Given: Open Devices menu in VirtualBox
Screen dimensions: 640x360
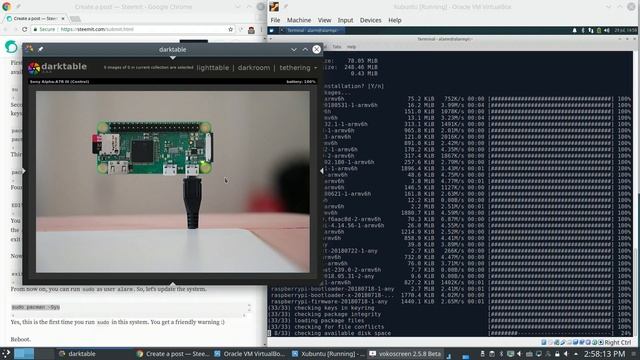Looking at the screenshot, I should coord(371,20).
